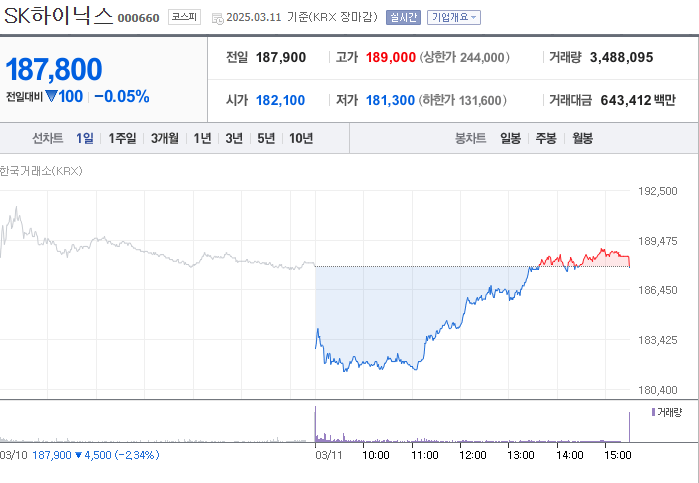Click the 고가 value 189,000
Viewport: 699px width, 483px height.
coord(391,58)
